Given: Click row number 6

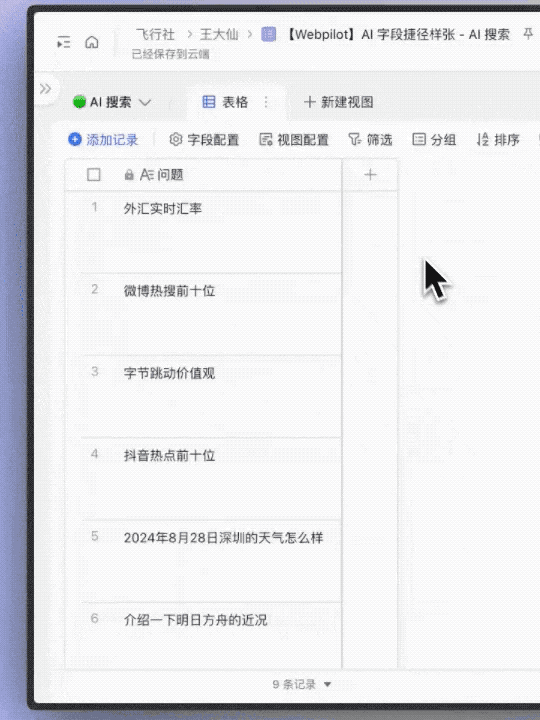Looking at the screenshot, I should pyautogui.click(x=95, y=619).
